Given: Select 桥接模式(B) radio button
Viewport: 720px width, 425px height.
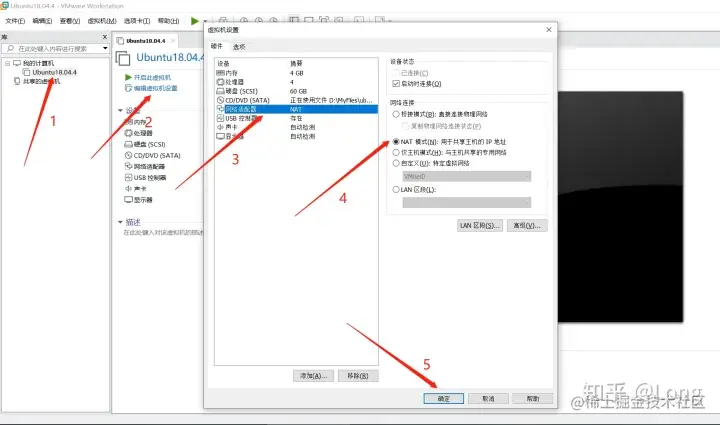Looking at the screenshot, I should point(396,114).
